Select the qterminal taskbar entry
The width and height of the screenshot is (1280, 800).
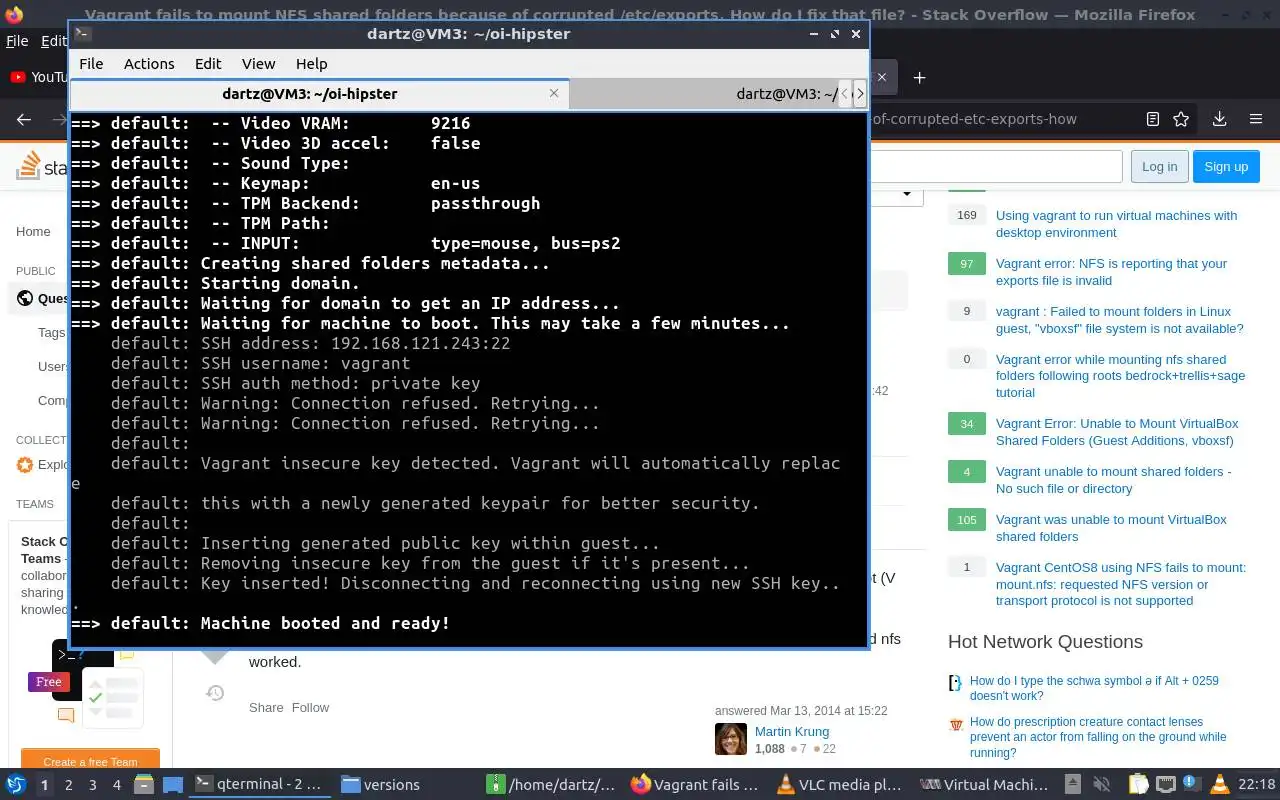pos(259,784)
